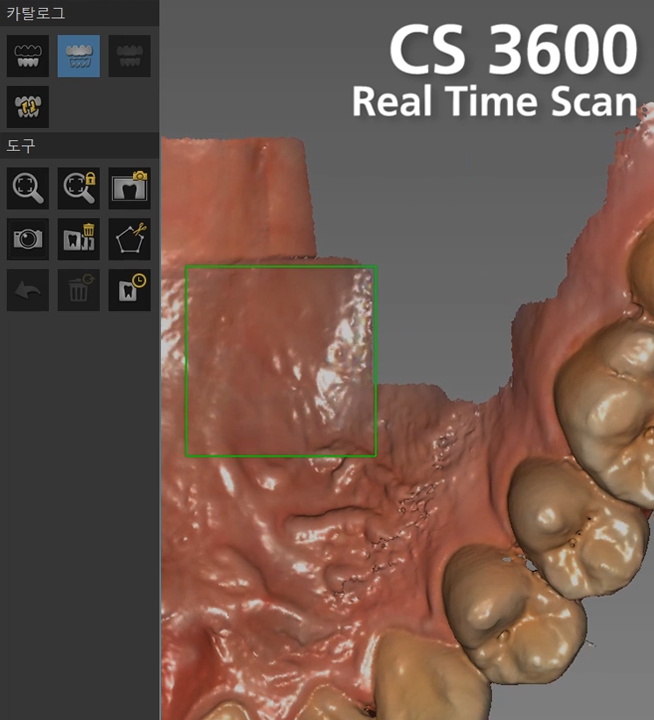
Task: Click the 도구 section header
Action: pyautogui.click(x=20, y=146)
